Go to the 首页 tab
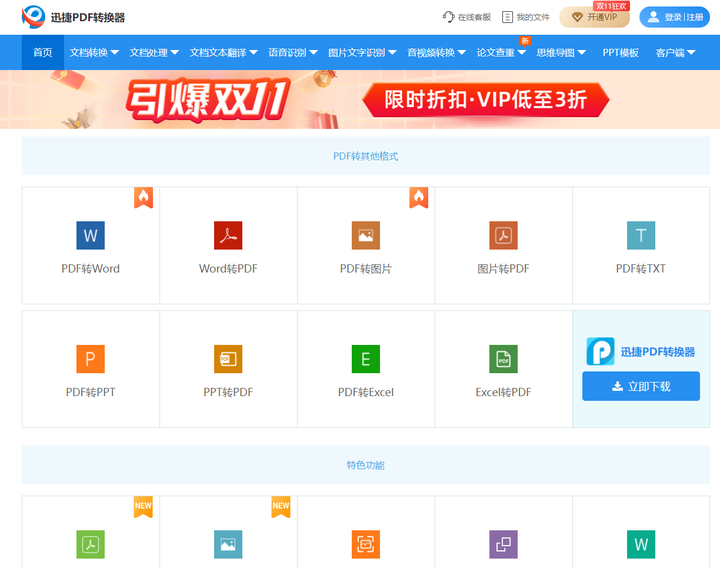Viewport: 720px width, 568px height. point(43,52)
